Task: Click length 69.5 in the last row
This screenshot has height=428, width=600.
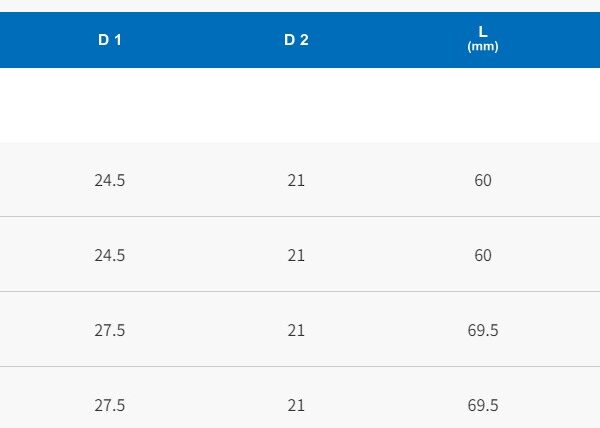Action: pos(483,405)
